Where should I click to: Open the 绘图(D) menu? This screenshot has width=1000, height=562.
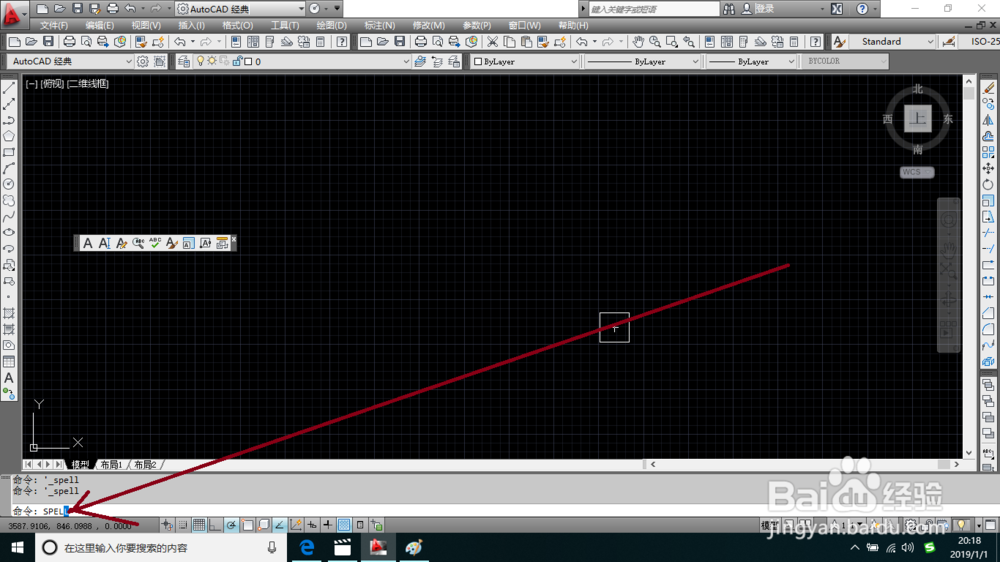pos(332,26)
